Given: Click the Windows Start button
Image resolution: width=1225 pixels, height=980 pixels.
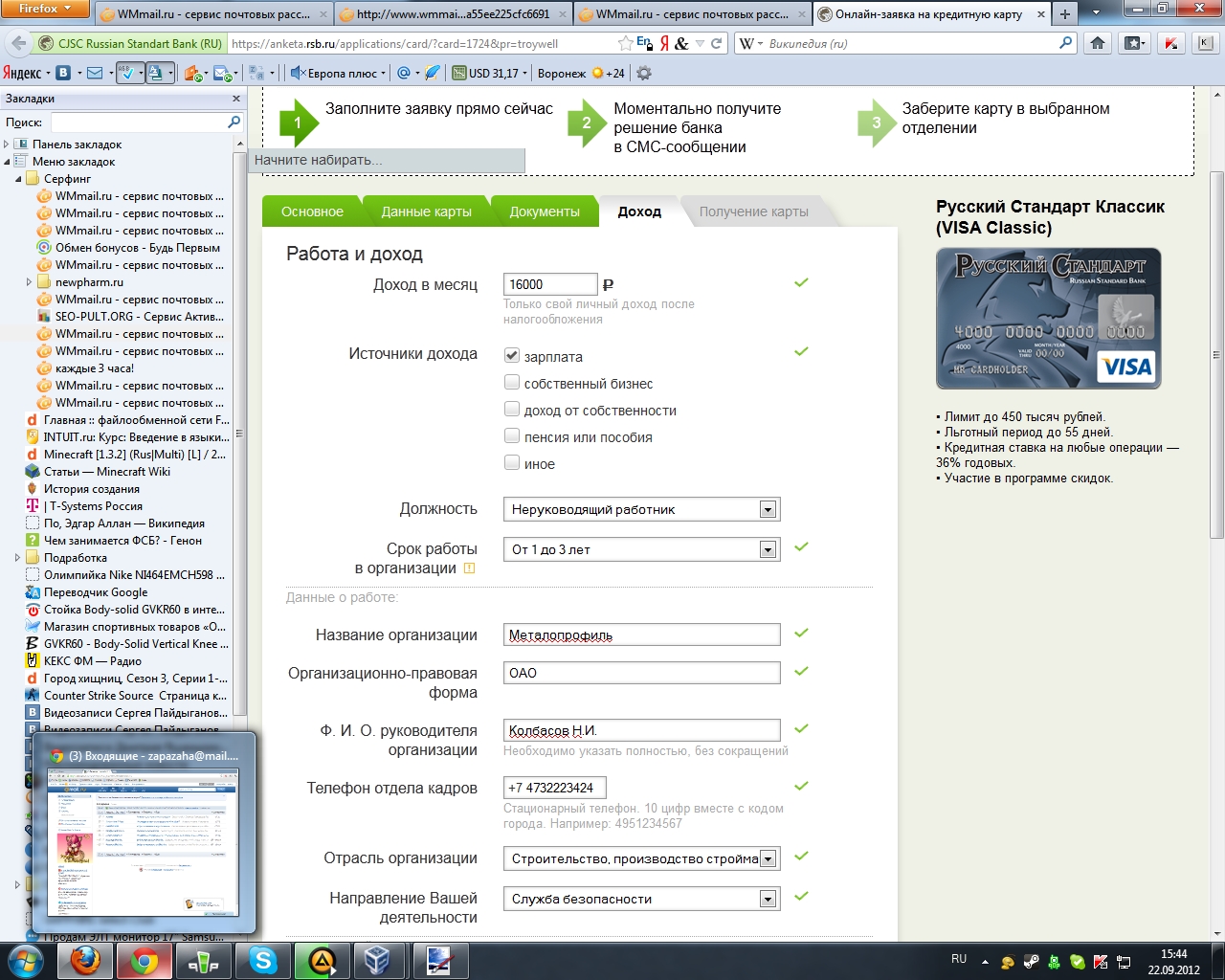Looking at the screenshot, I should [x=26, y=959].
